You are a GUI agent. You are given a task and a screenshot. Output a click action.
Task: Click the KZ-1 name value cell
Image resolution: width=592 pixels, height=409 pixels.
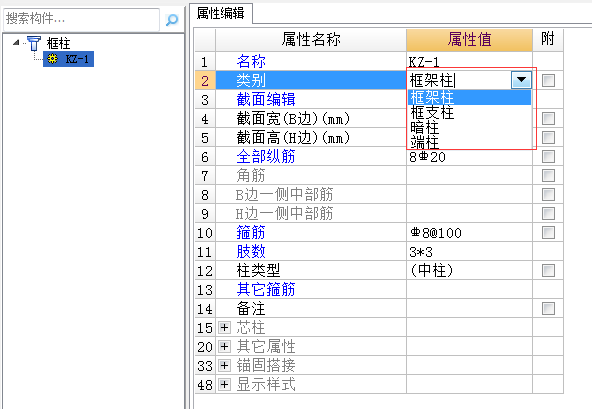469,61
